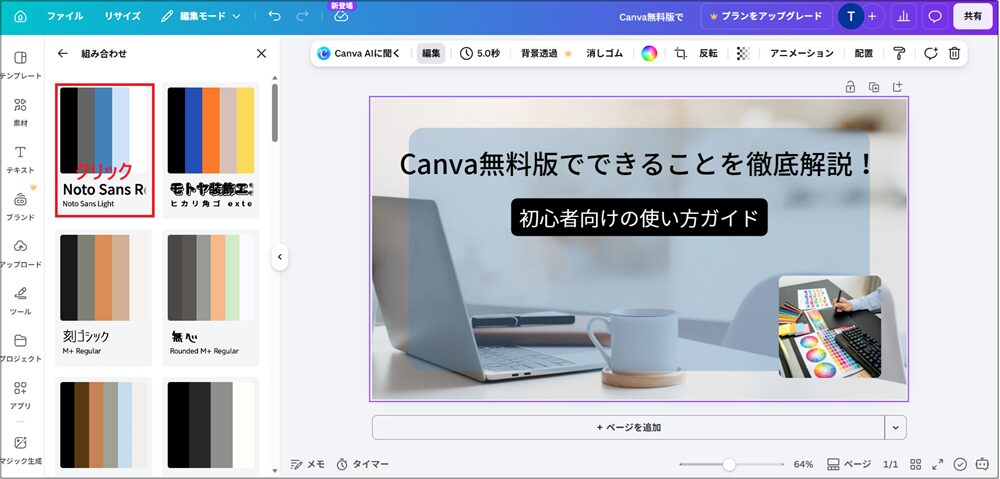Expand the 編集モード dropdown
Image resolution: width=1000 pixels, height=479 pixels.
tap(201, 17)
